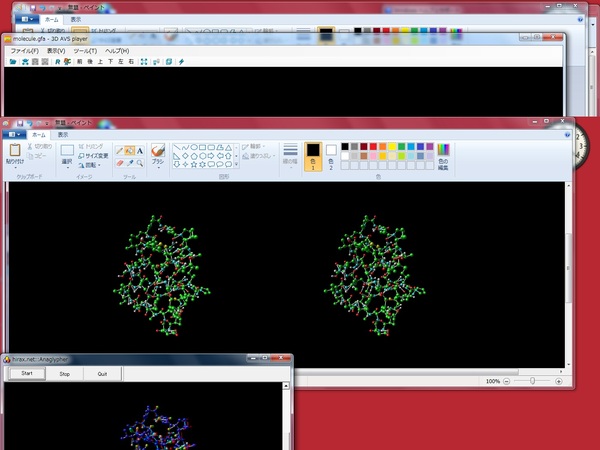This screenshot has width=600, height=450.
Task: Select the Pencil tool in Paint
Action: point(119,150)
